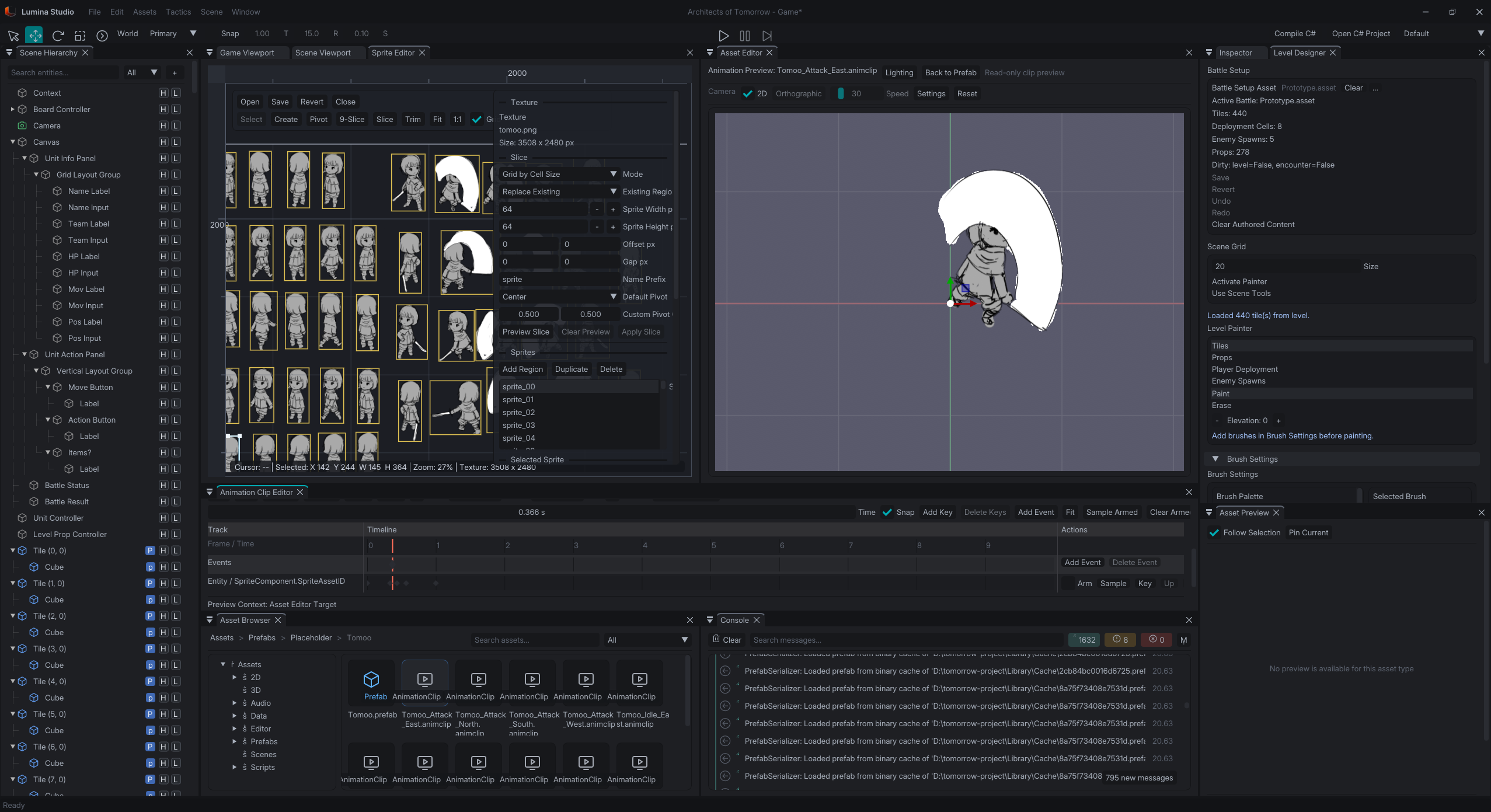
Task: Add a new entity with plus button
Action: coord(175,73)
